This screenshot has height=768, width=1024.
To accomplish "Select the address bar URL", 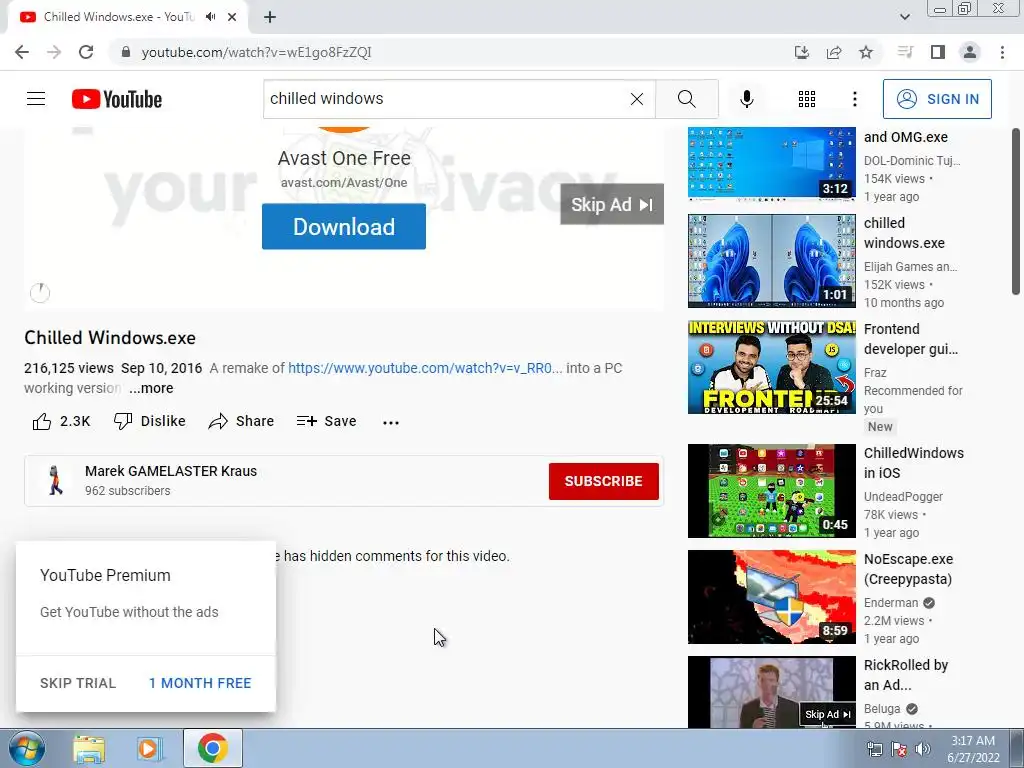I will (x=256, y=52).
